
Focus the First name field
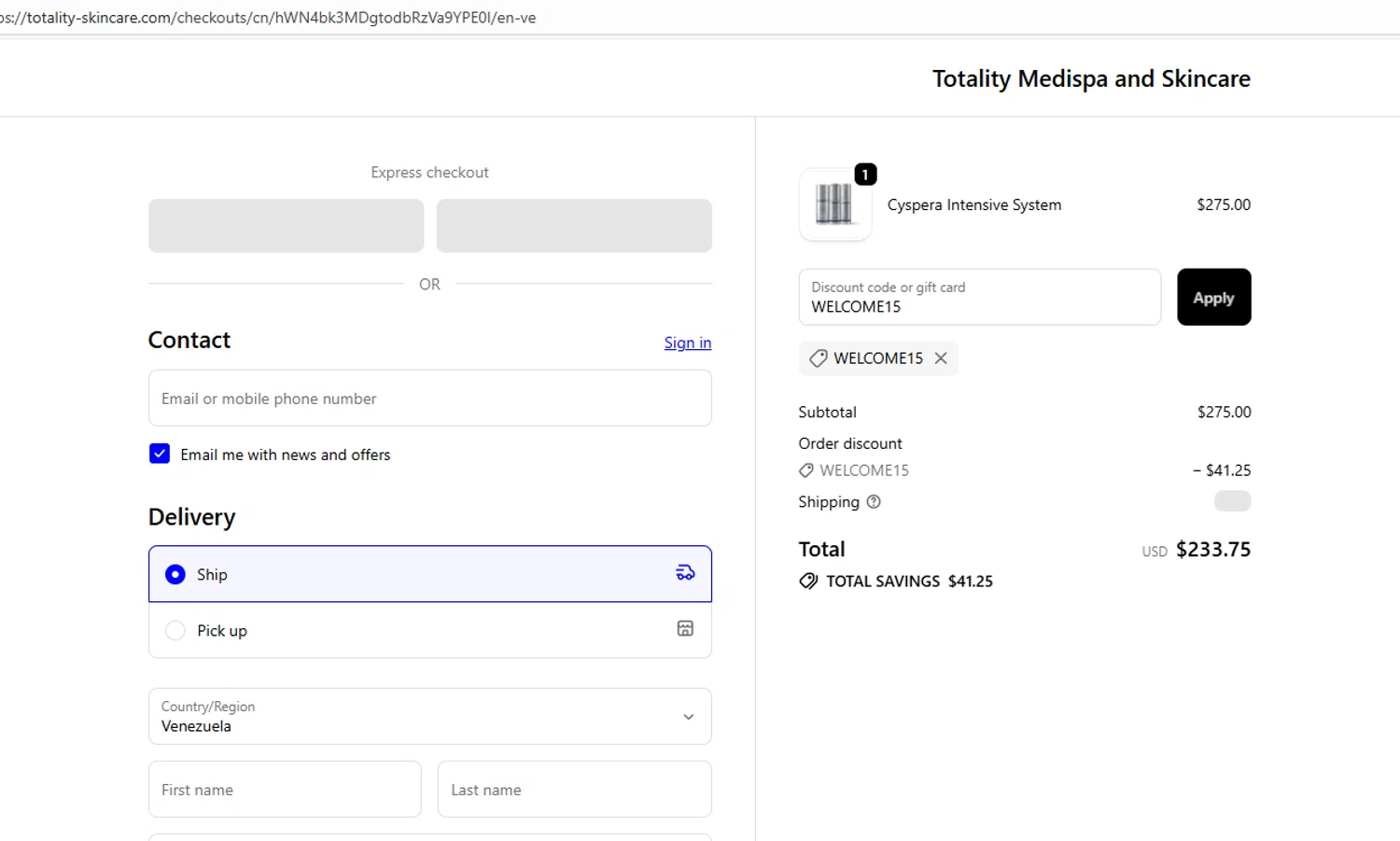pyautogui.click(x=286, y=789)
